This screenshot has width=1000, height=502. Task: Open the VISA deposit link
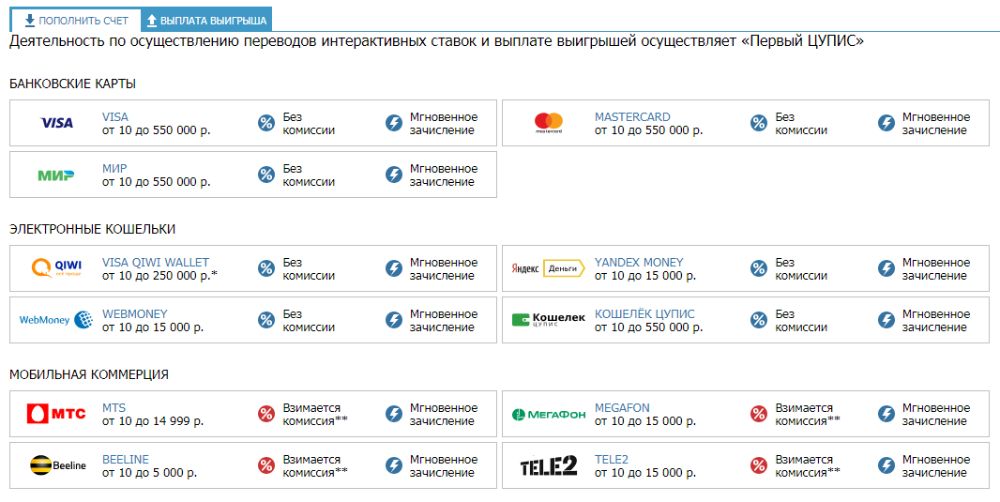(115, 117)
